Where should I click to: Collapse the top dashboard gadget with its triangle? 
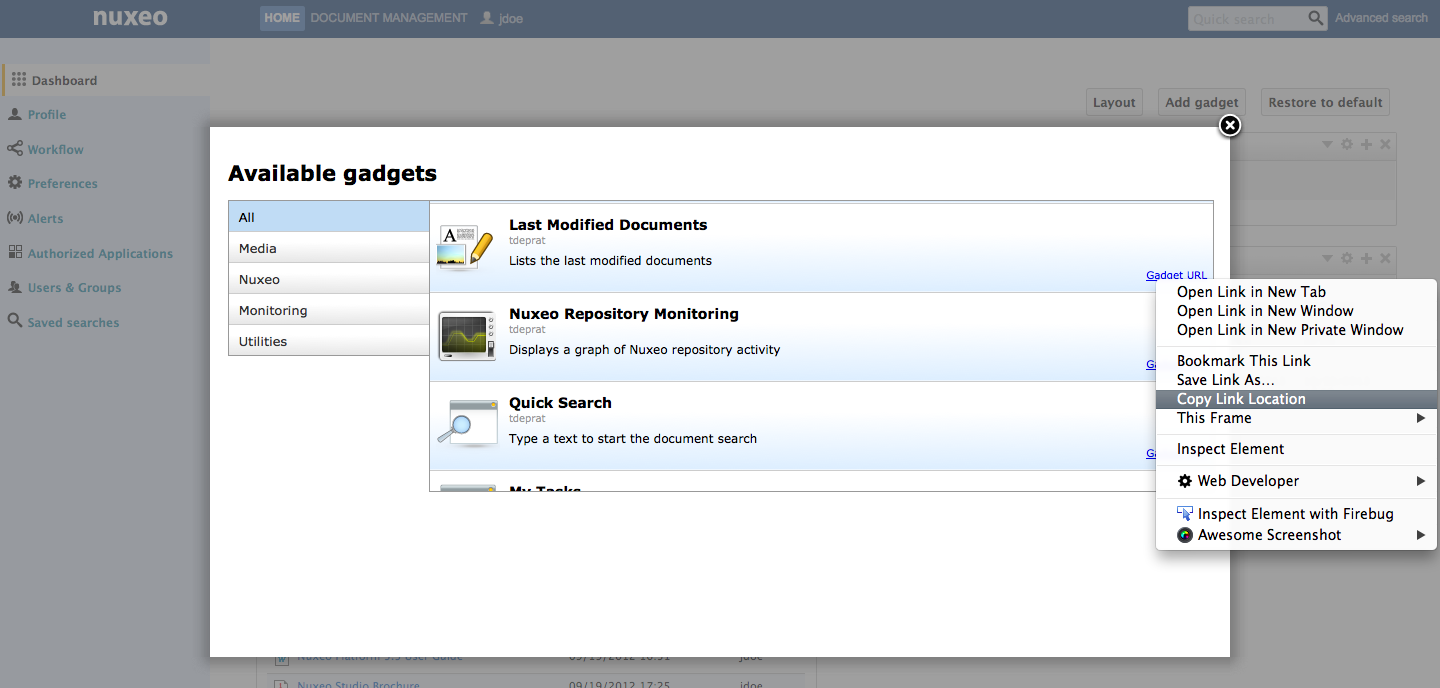tap(1328, 145)
